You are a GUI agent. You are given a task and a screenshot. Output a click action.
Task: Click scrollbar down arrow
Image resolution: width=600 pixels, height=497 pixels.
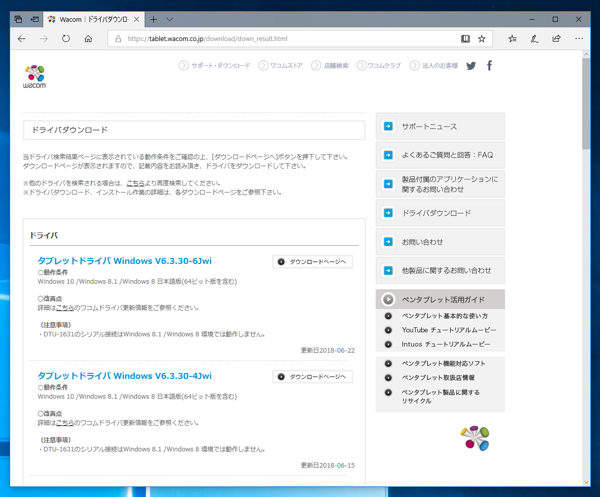586,482
